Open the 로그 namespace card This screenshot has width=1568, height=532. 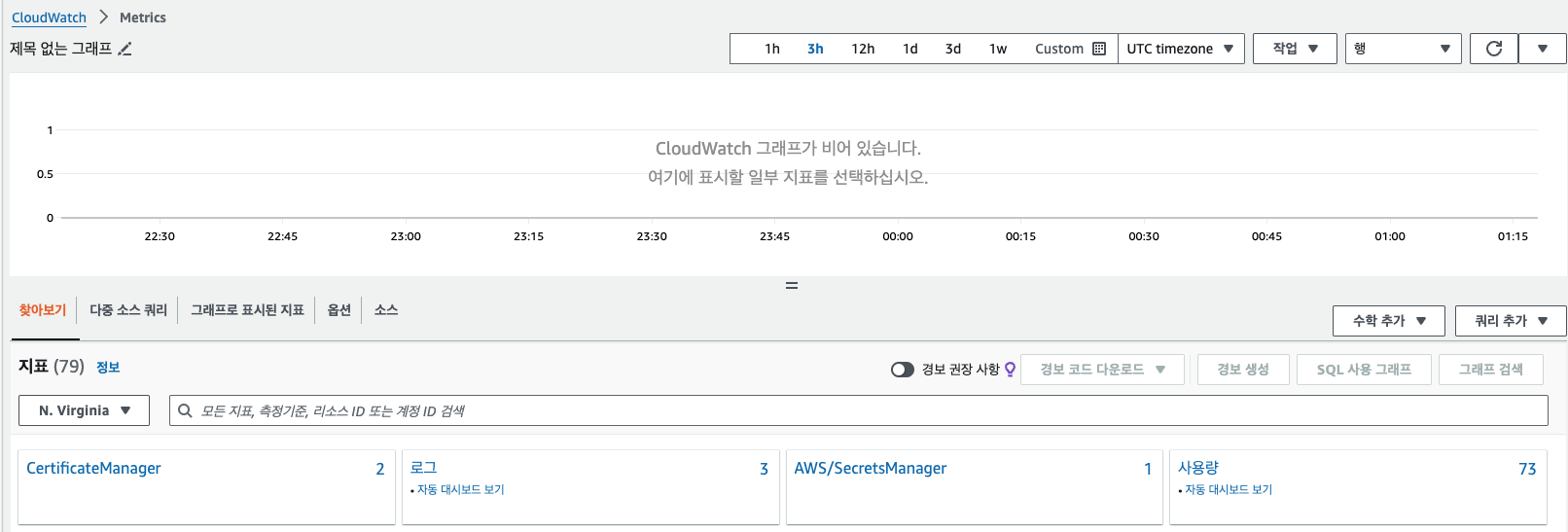coord(423,468)
